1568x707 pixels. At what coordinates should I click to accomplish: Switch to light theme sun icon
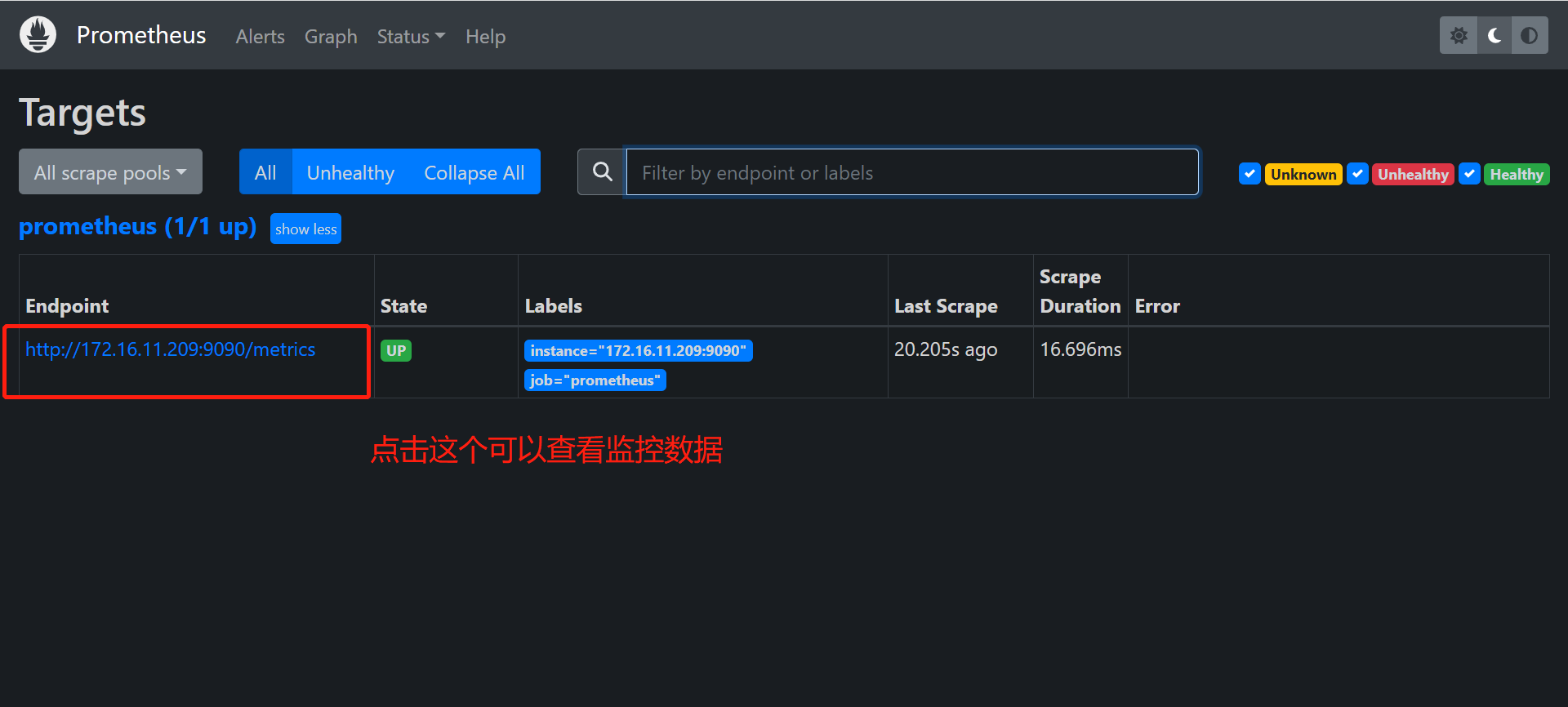1459,36
